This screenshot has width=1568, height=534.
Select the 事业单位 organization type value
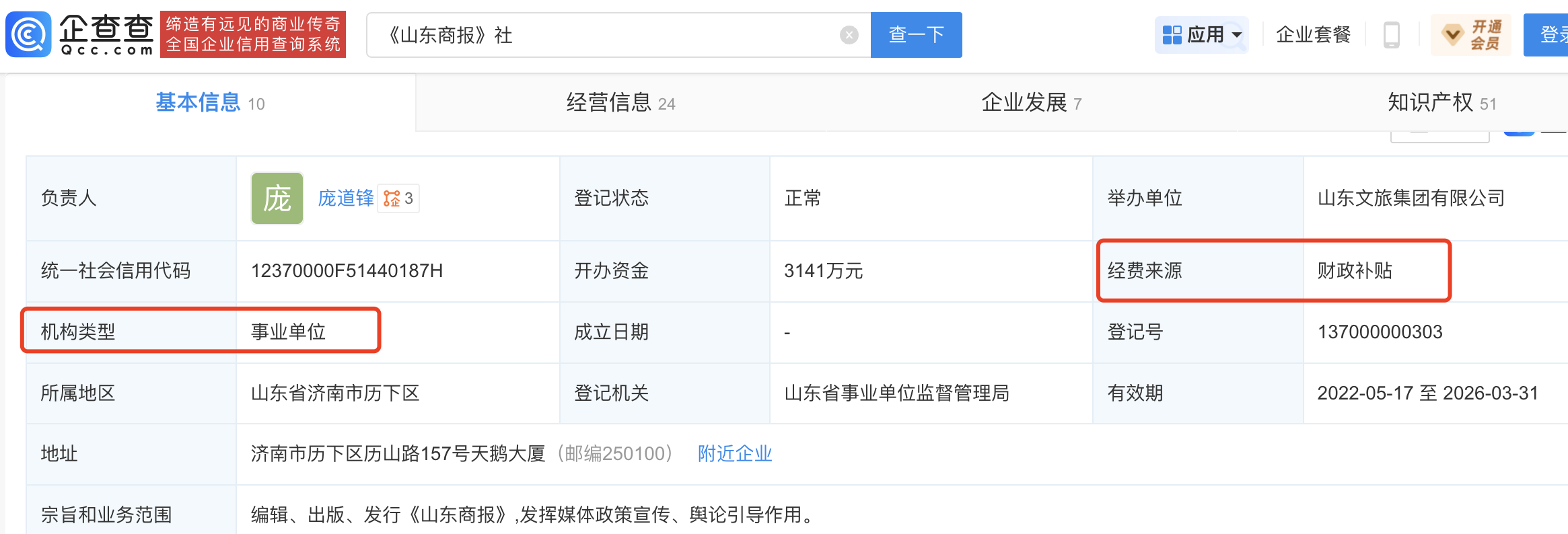(289, 332)
